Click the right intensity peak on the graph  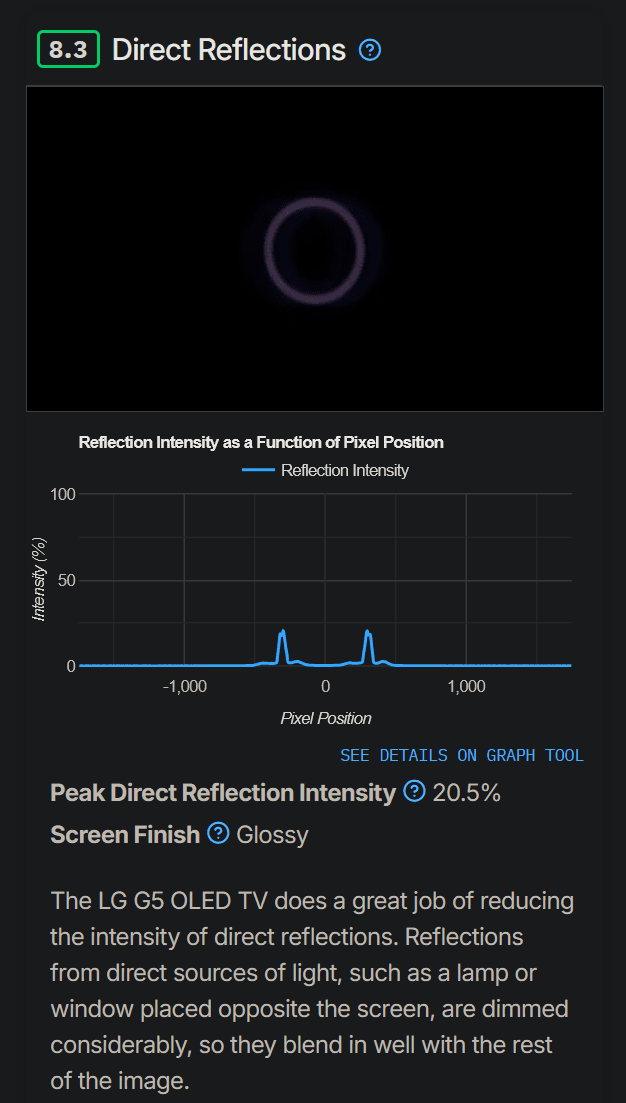[x=368, y=632]
